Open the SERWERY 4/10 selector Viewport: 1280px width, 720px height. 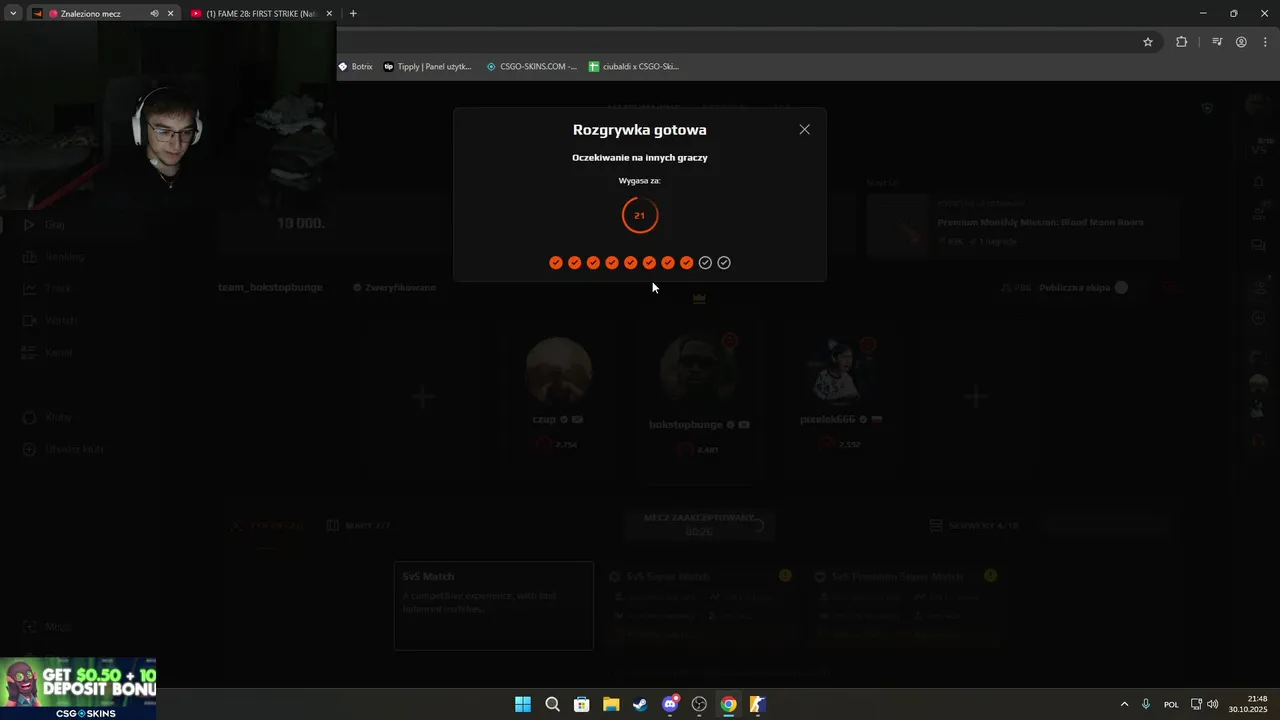click(x=973, y=525)
